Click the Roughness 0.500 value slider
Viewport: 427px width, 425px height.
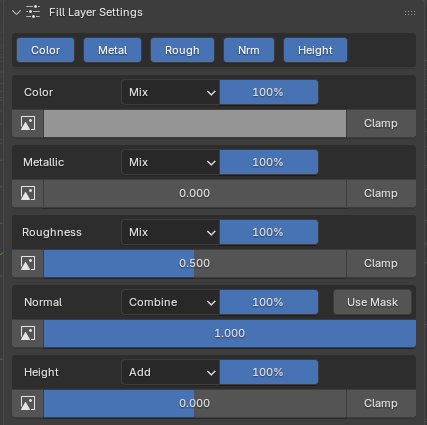coord(195,263)
